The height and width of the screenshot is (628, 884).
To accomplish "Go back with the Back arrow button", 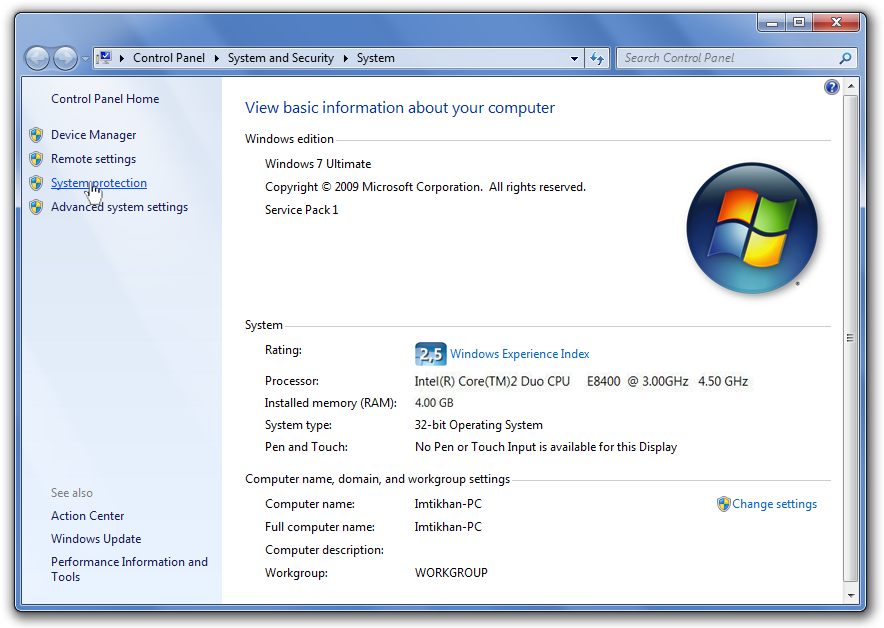I will pos(38,58).
